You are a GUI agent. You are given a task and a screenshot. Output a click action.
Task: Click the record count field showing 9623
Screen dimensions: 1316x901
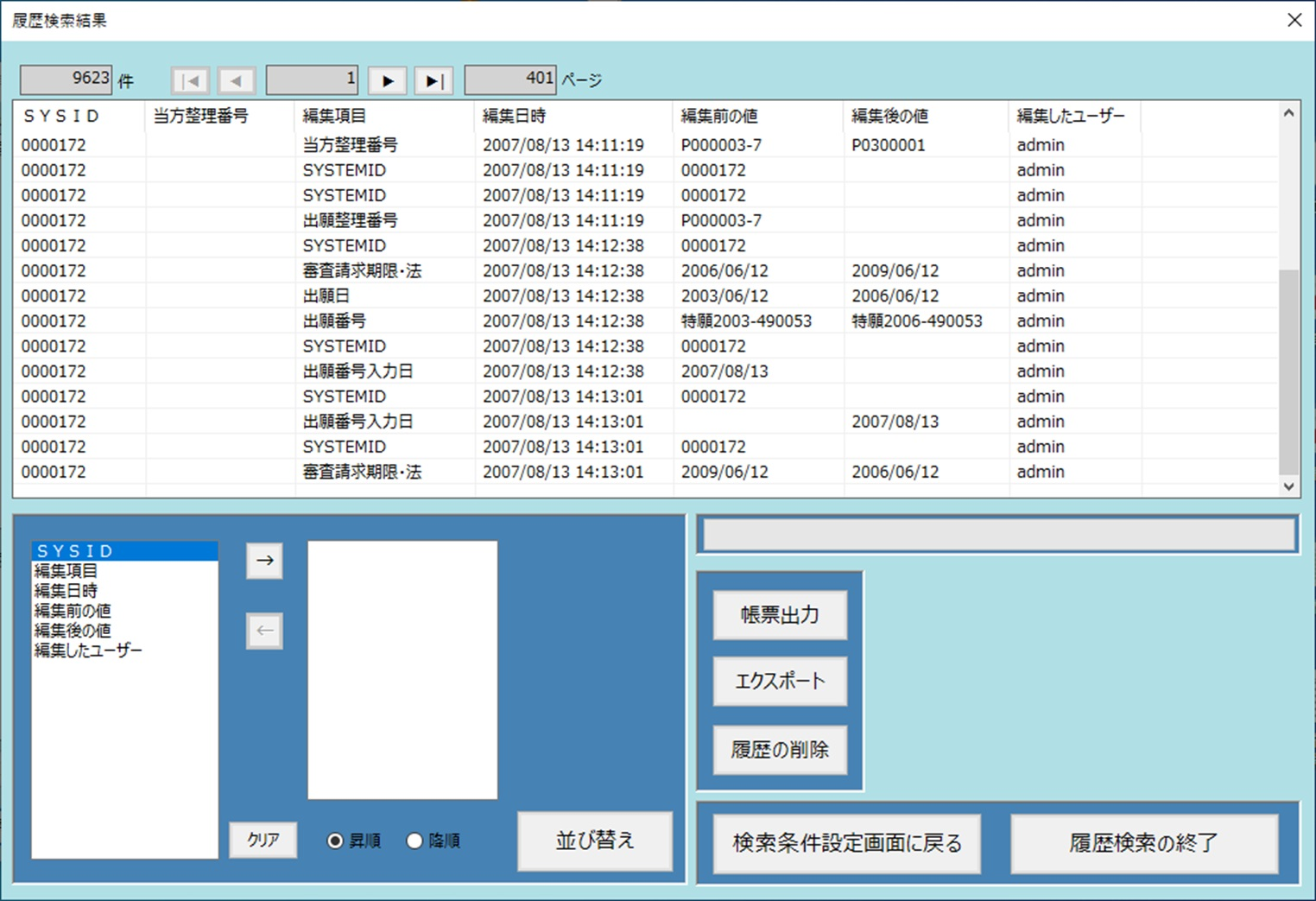(x=66, y=80)
